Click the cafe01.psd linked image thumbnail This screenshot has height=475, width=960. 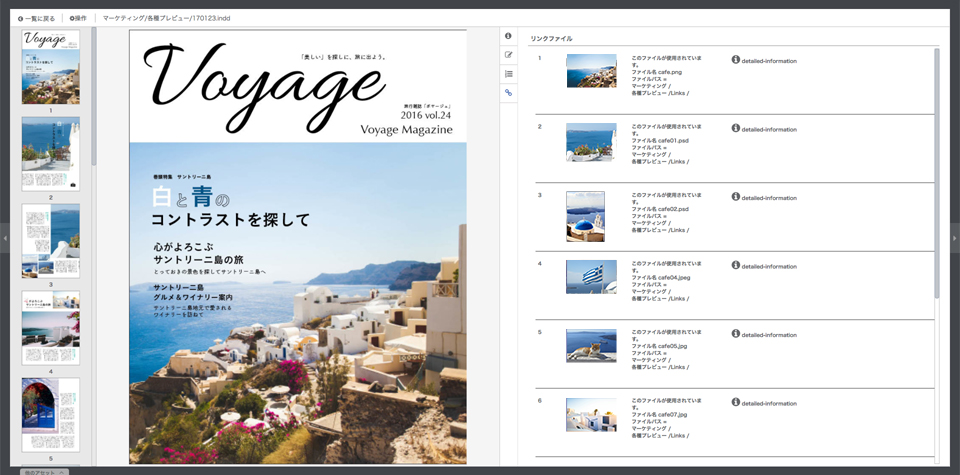coord(591,142)
